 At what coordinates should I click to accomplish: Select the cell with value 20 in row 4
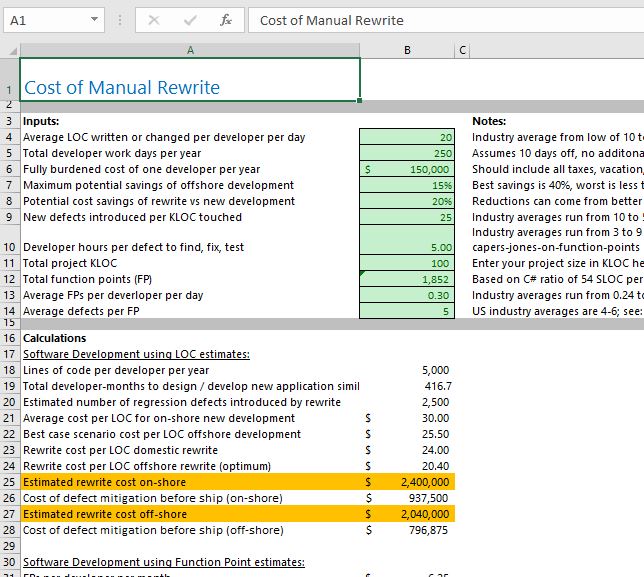407,137
